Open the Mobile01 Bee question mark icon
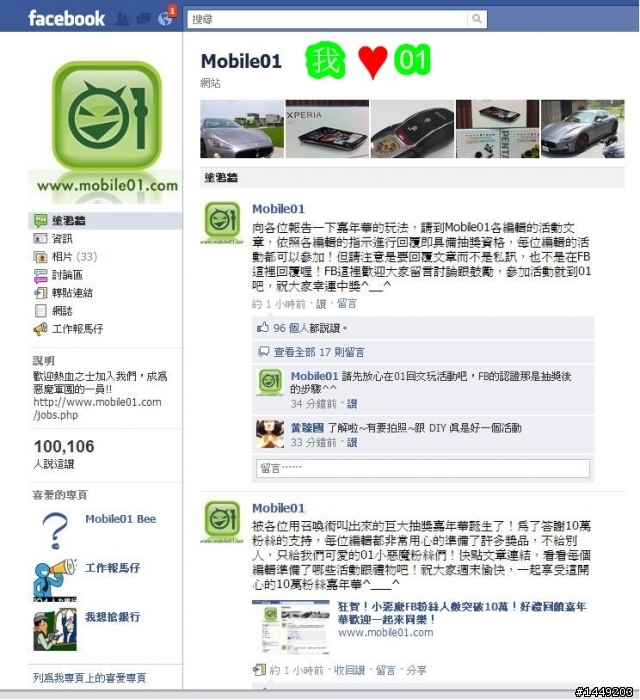Screen dimensions: 640x700 pyautogui.click(x=55, y=530)
